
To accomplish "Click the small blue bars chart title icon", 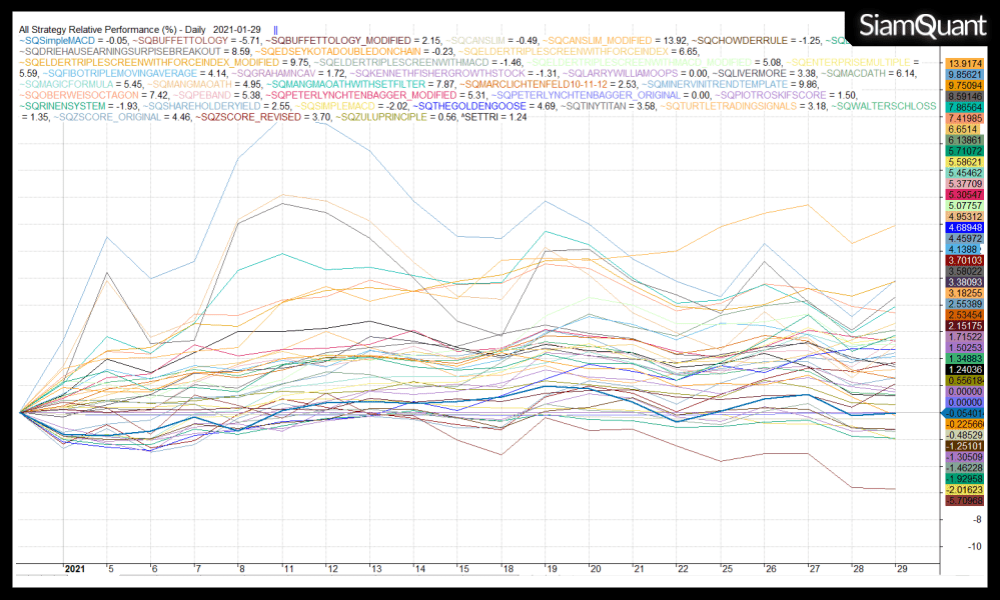I will pos(275,31).
